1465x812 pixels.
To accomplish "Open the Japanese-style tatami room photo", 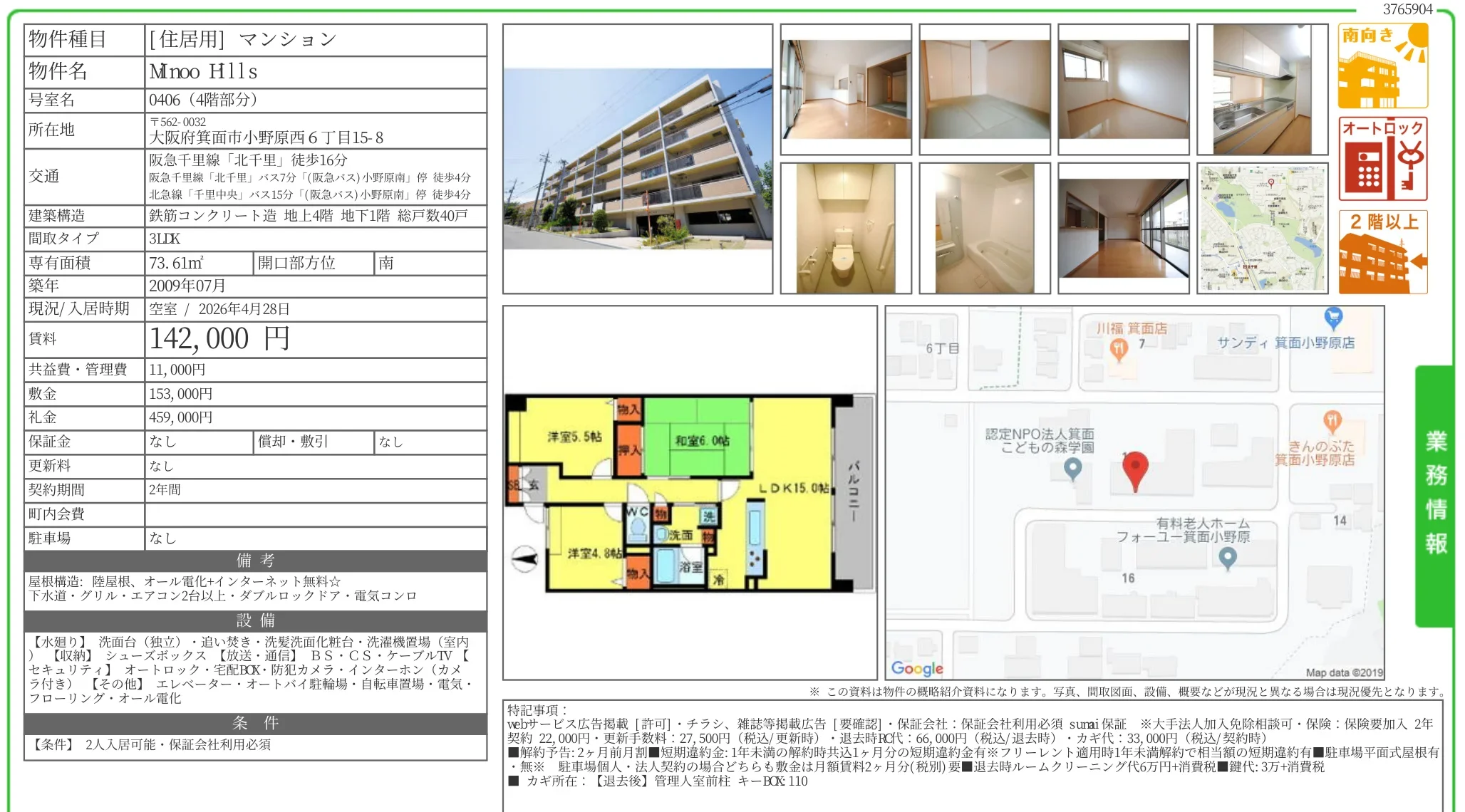I will [985, 89].
